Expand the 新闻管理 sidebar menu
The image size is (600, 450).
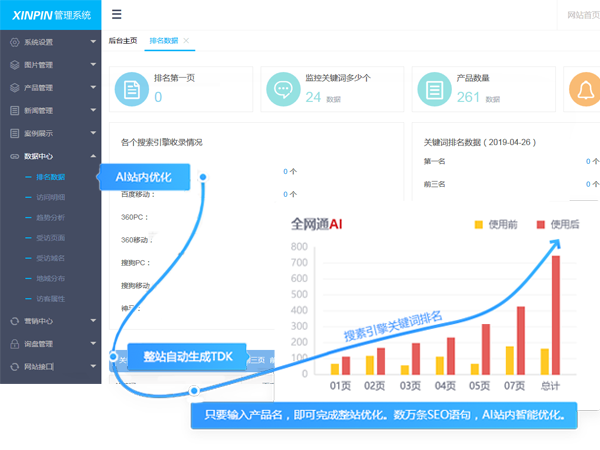(x=93, y=110)
